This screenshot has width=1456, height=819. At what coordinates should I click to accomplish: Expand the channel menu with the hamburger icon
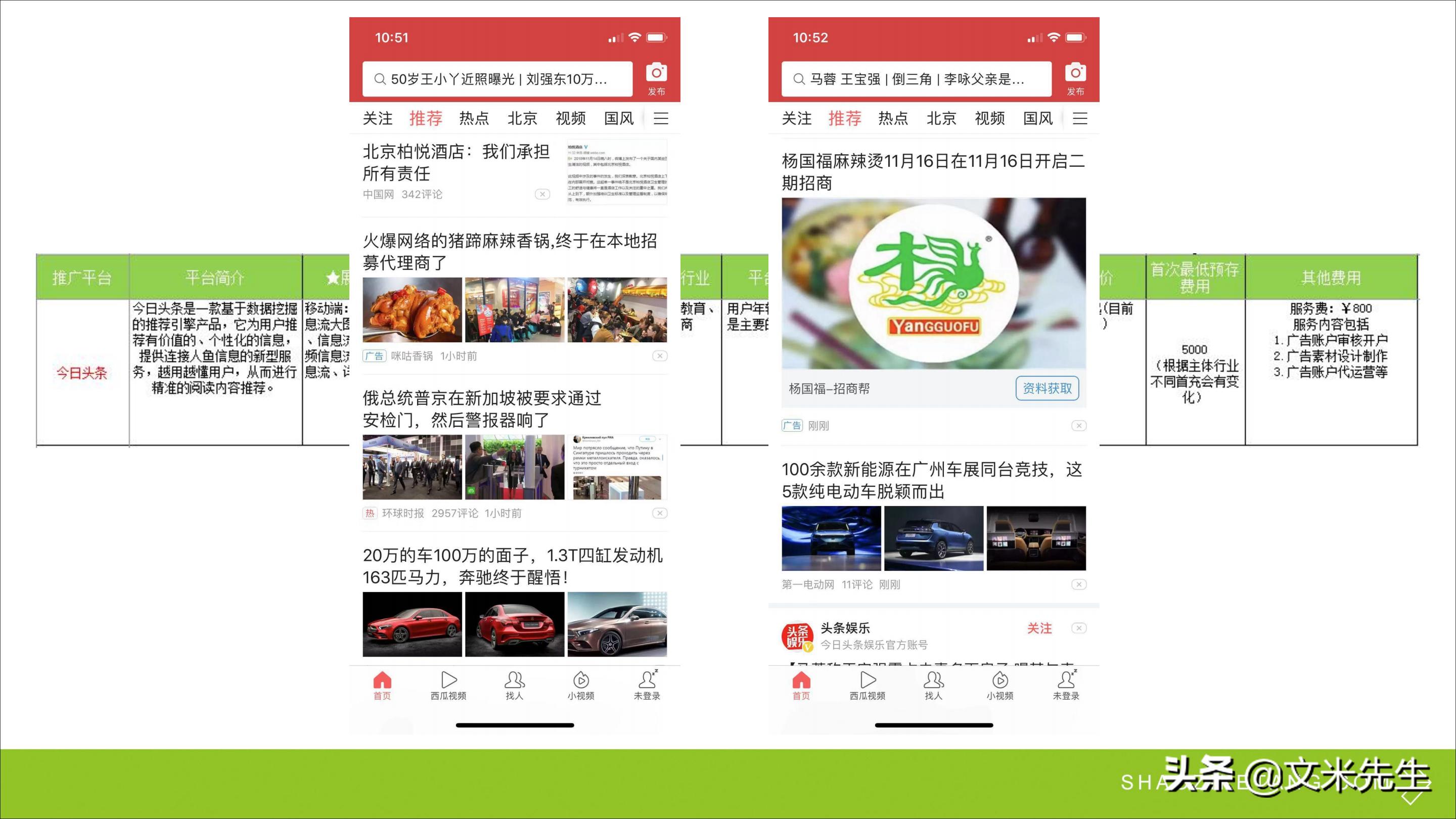tap(660, 118)
